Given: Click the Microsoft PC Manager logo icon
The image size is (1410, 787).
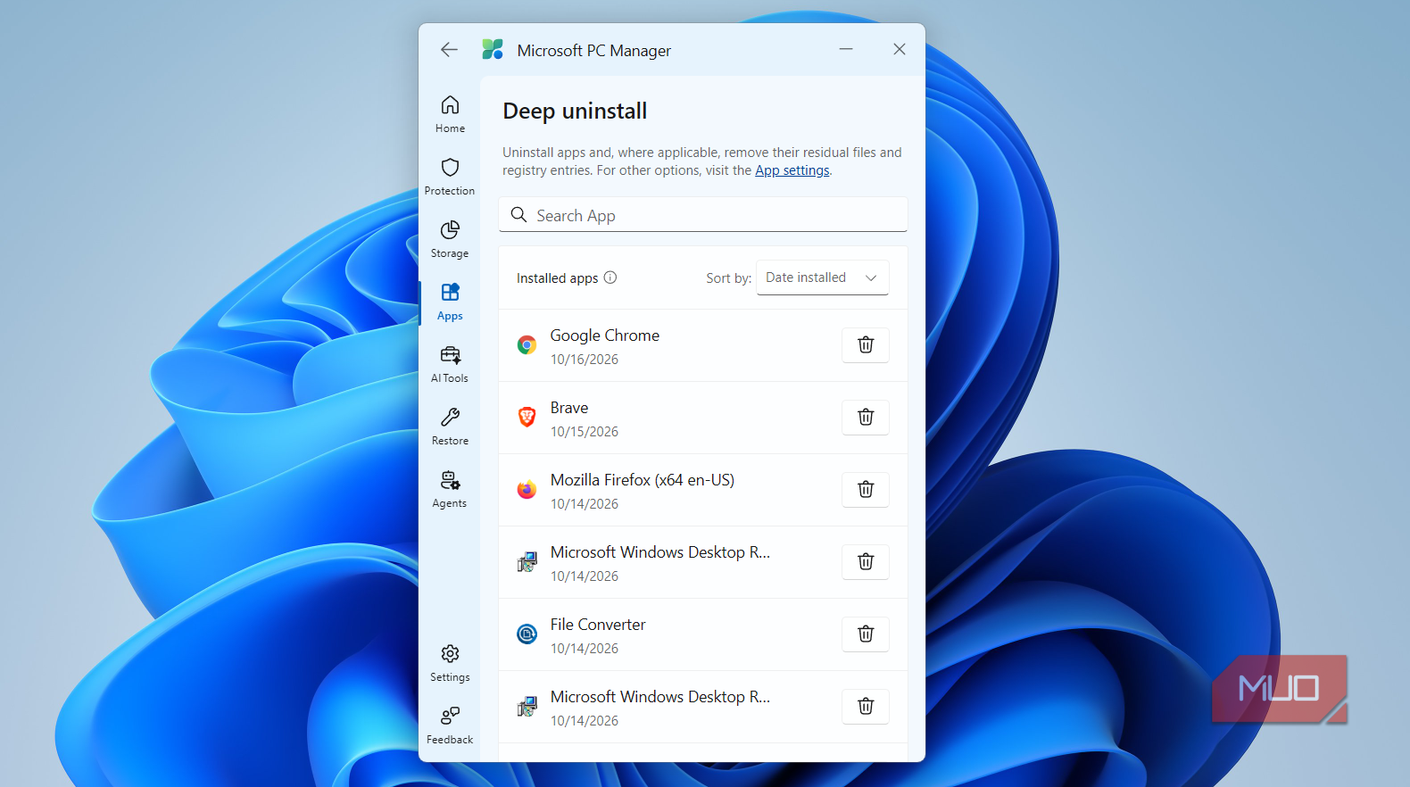Looking at the screenshot, I should [x=492, y=50].
